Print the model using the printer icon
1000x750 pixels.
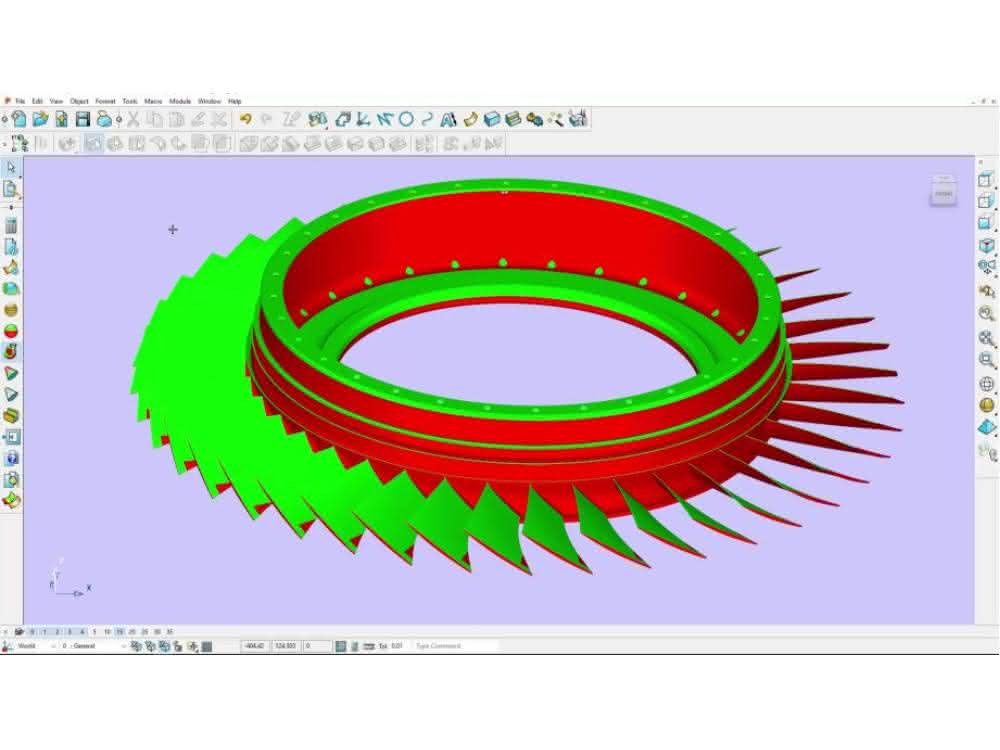point(104,119)
